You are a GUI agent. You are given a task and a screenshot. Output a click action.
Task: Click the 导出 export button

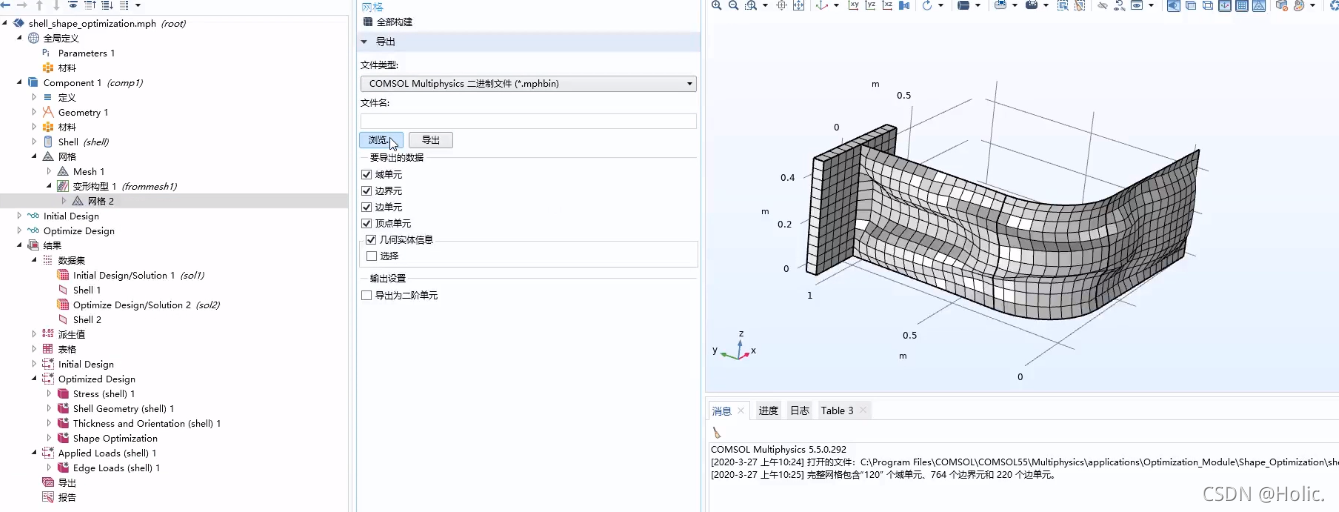pos(430,140)
